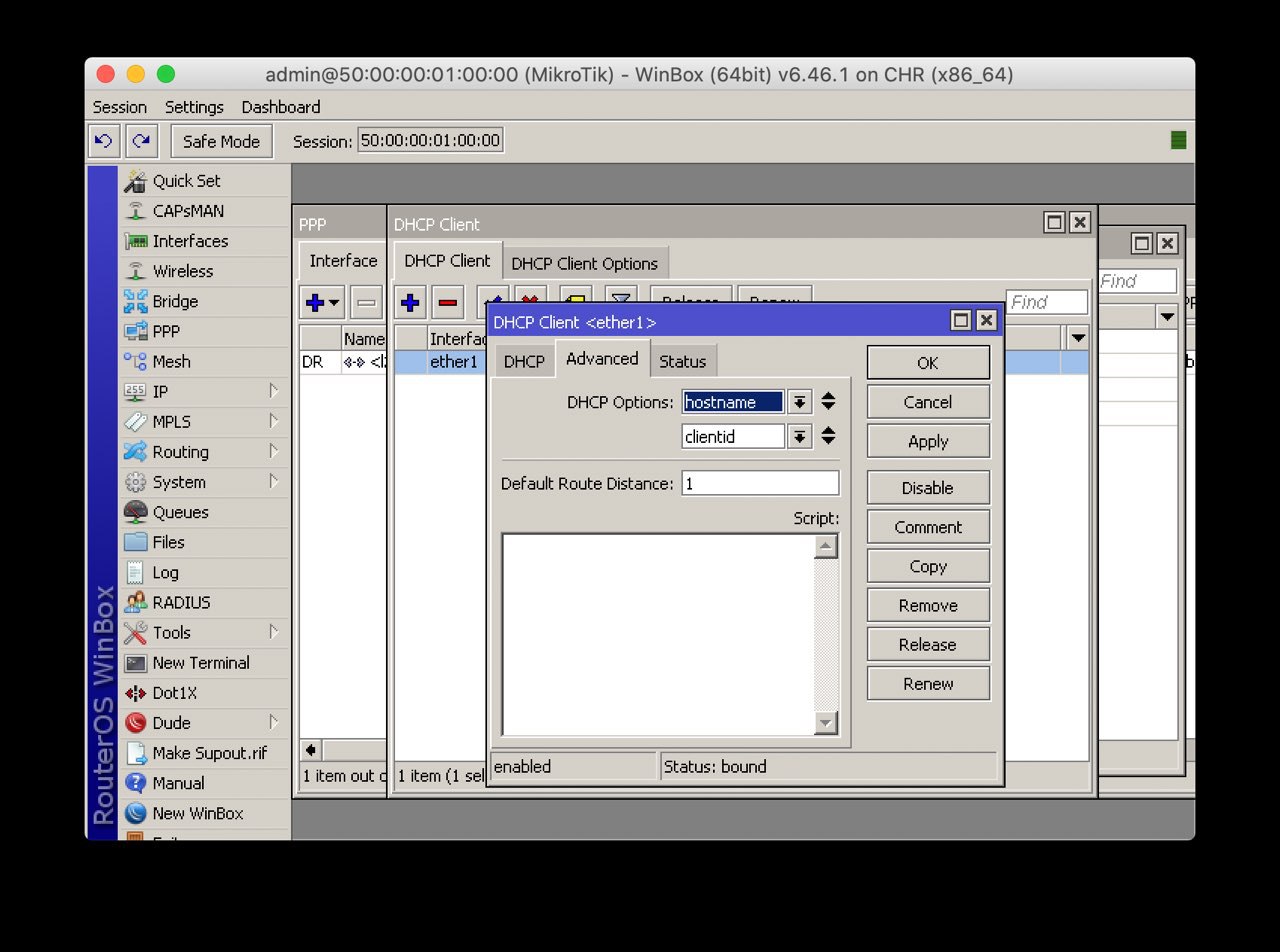The image size is (1280, 952).
Task: Click the Apply button
Action: pos(928,441)
